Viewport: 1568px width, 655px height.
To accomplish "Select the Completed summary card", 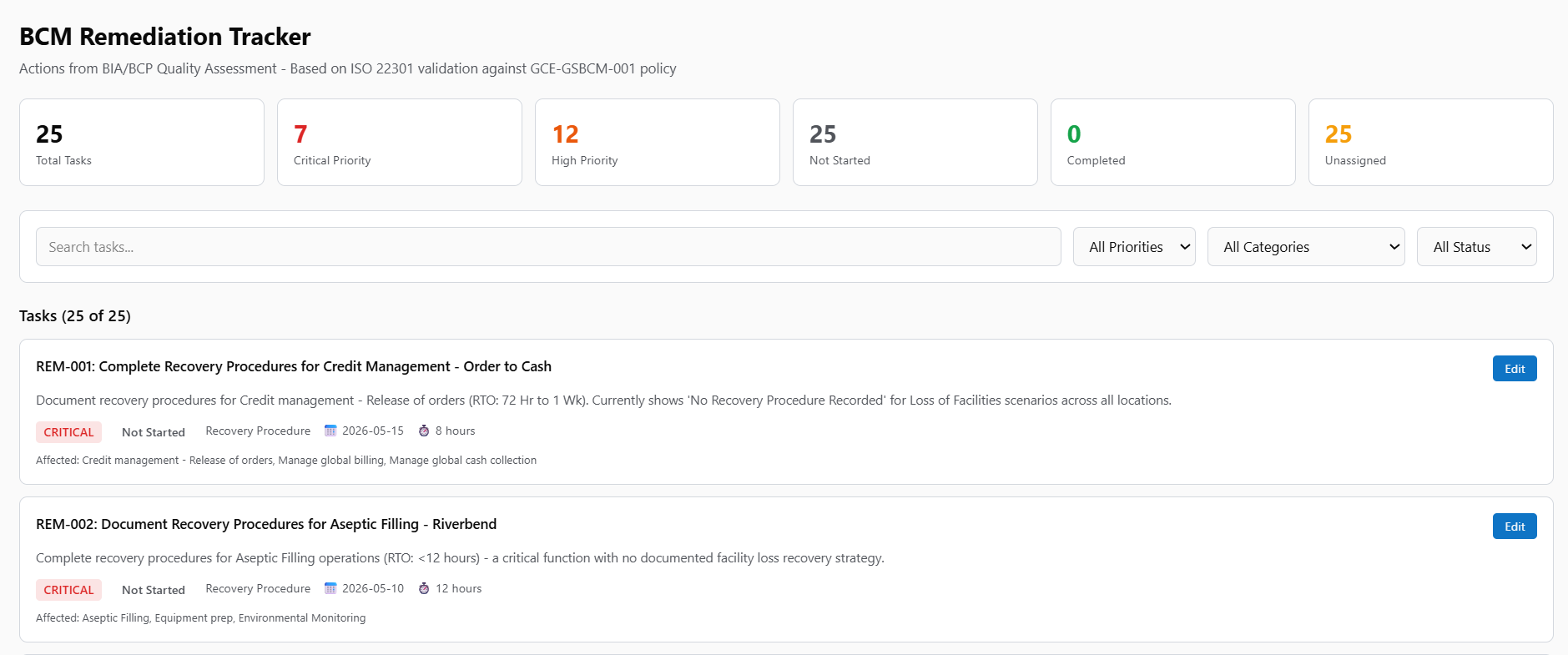I will 1173,143.
